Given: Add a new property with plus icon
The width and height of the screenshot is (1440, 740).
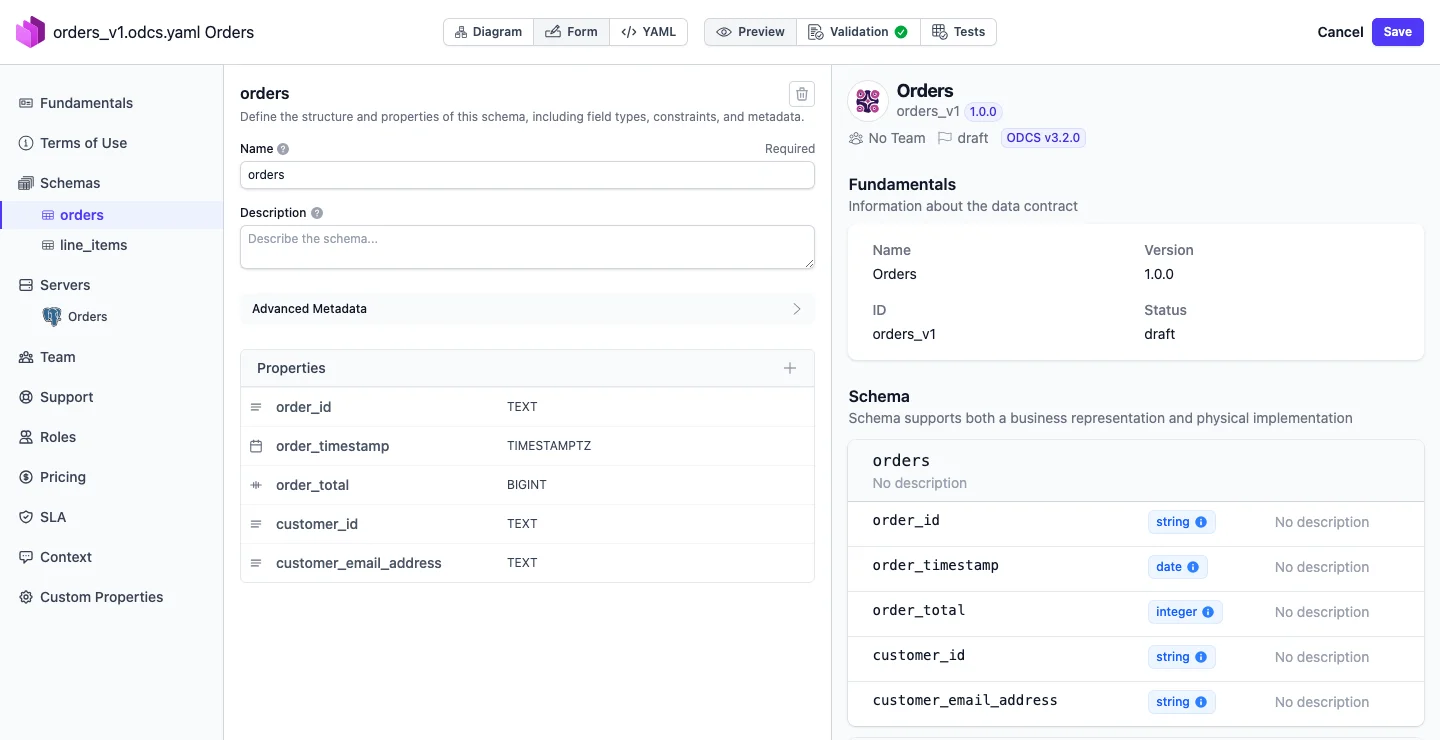Looking at the screenshot, I should [790, 368].
